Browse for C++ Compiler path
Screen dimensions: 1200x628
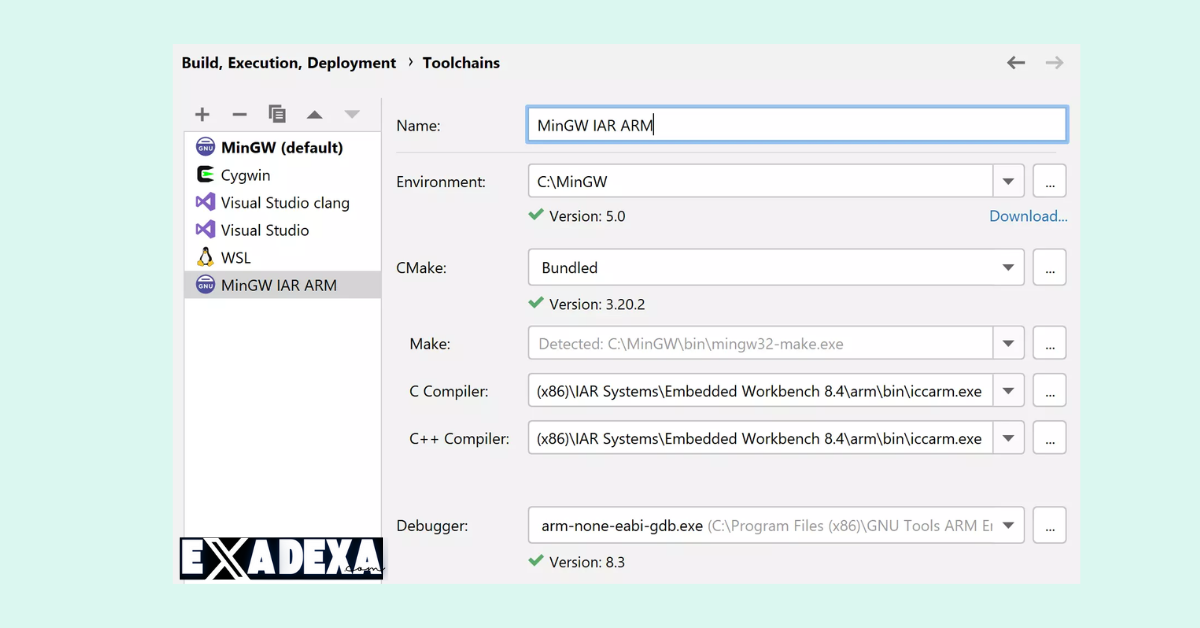coord(1049,438)
